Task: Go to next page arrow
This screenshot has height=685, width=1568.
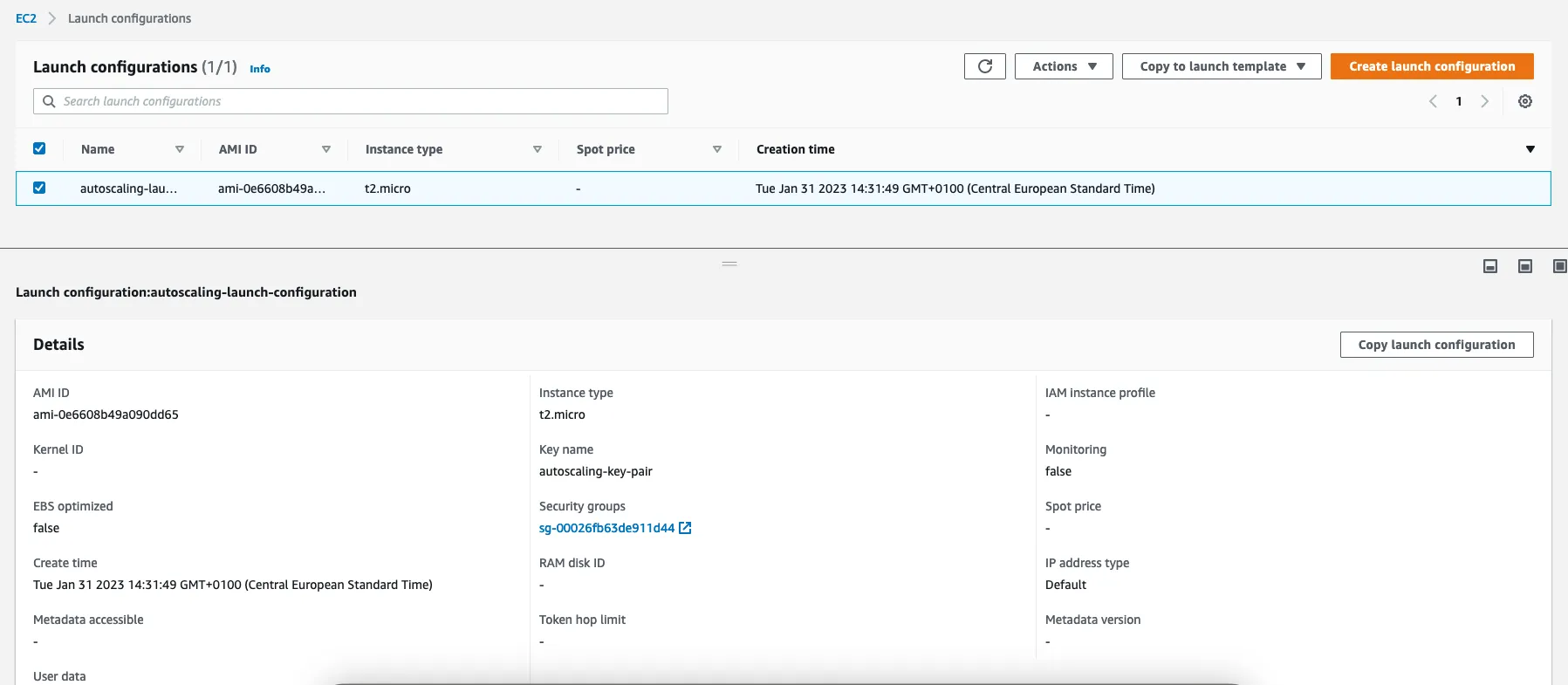Action: click(x=1484, y=101)
